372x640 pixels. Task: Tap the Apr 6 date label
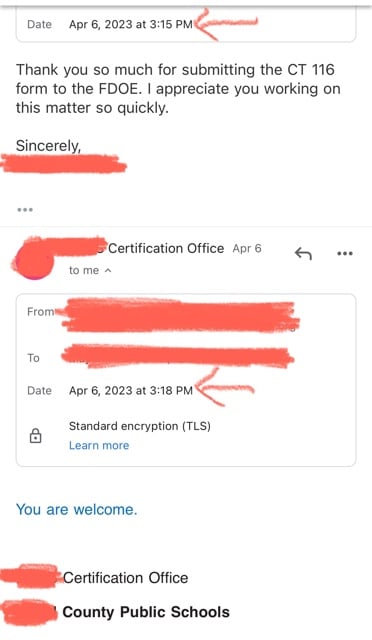pyautogui.click(x=247, y=249)
